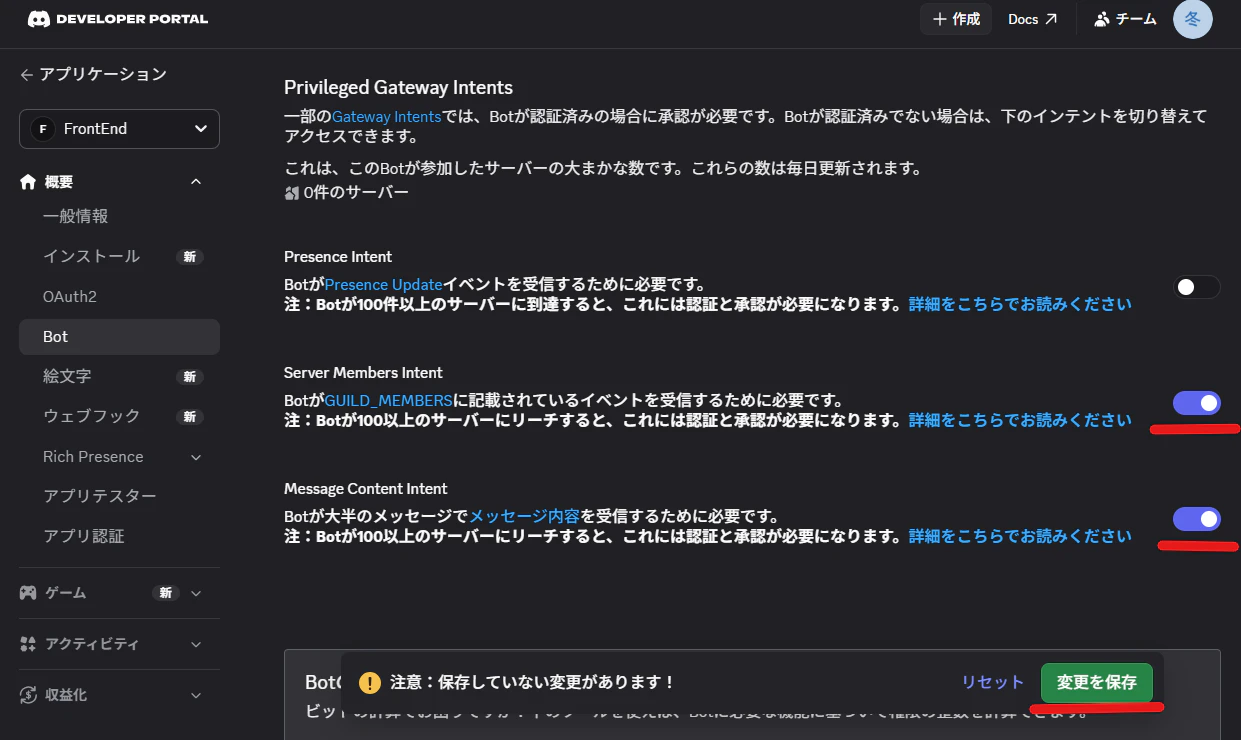1241x740 pixels.
Task: Expand the ゲーム section chevron
Action: point(196,593)
